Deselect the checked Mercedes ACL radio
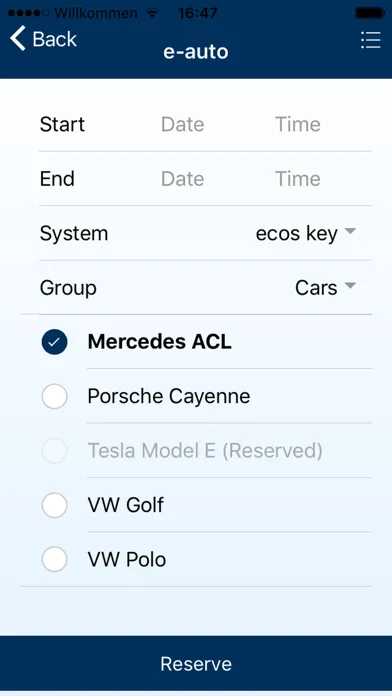 coord(54,342)
